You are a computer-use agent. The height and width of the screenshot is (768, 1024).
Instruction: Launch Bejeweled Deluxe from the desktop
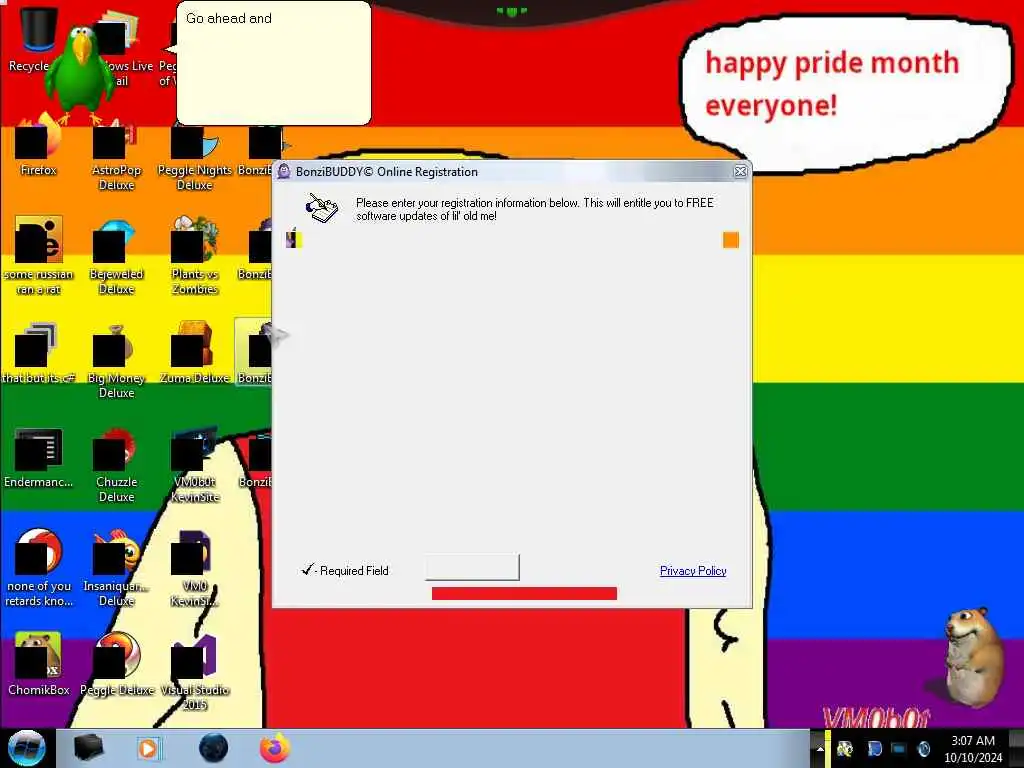click(x=116, y=257)
